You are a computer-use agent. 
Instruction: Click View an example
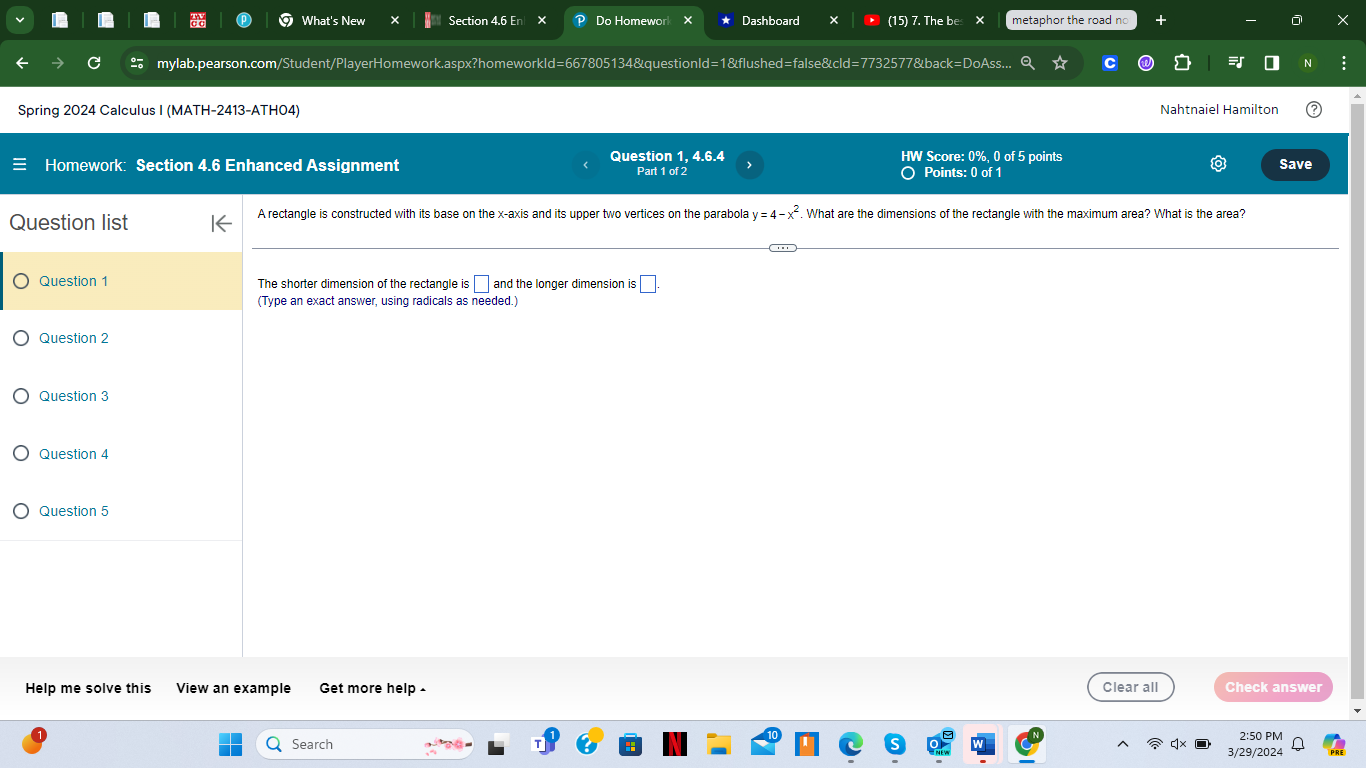coord(234,688)
